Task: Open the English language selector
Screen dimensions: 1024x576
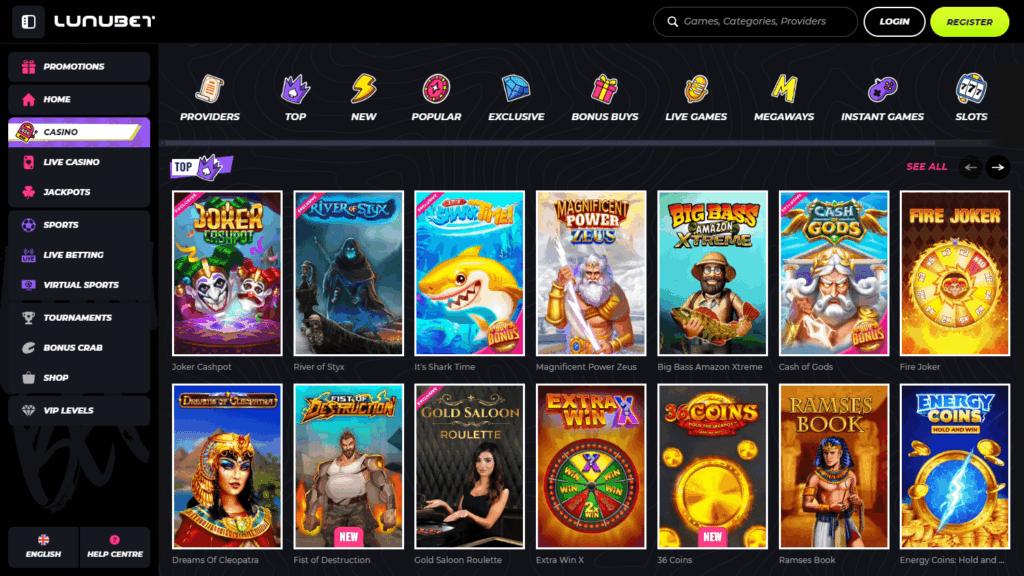Action: (43, 547)
